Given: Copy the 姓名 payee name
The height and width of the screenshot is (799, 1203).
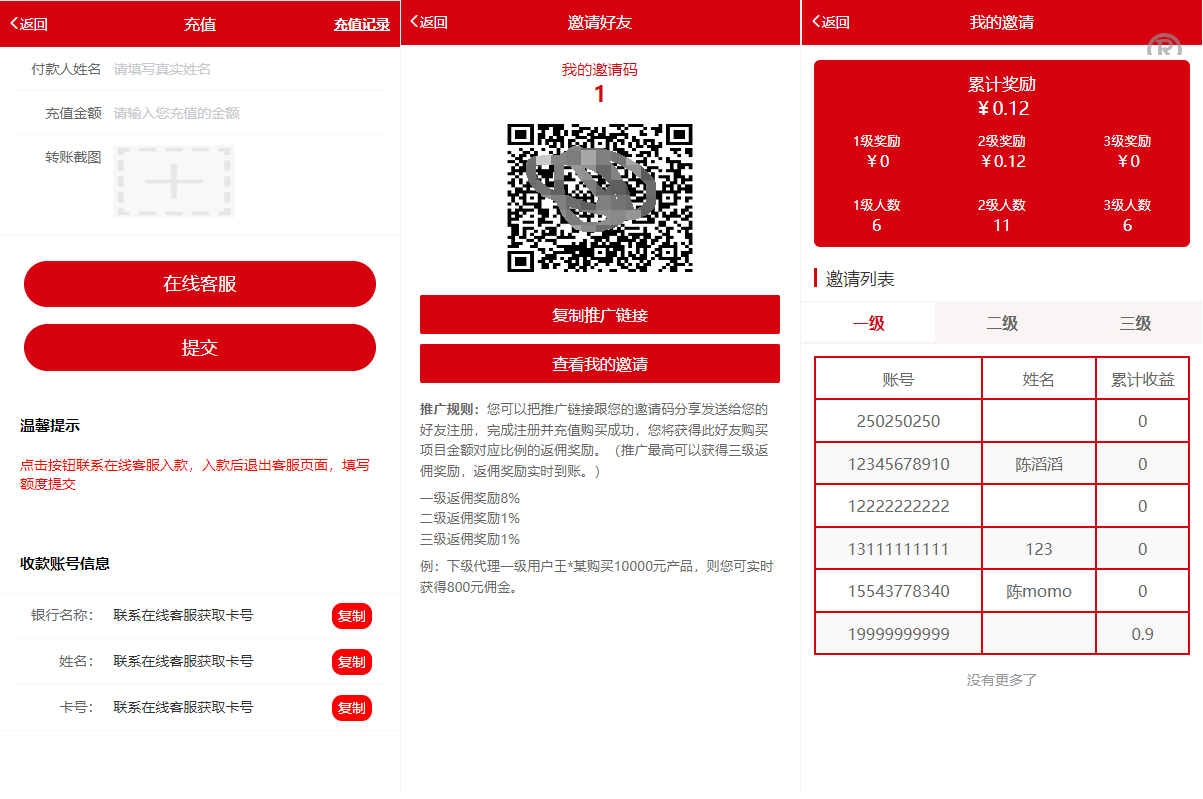Looking at the screenshot, I should [x=352, y=662].
